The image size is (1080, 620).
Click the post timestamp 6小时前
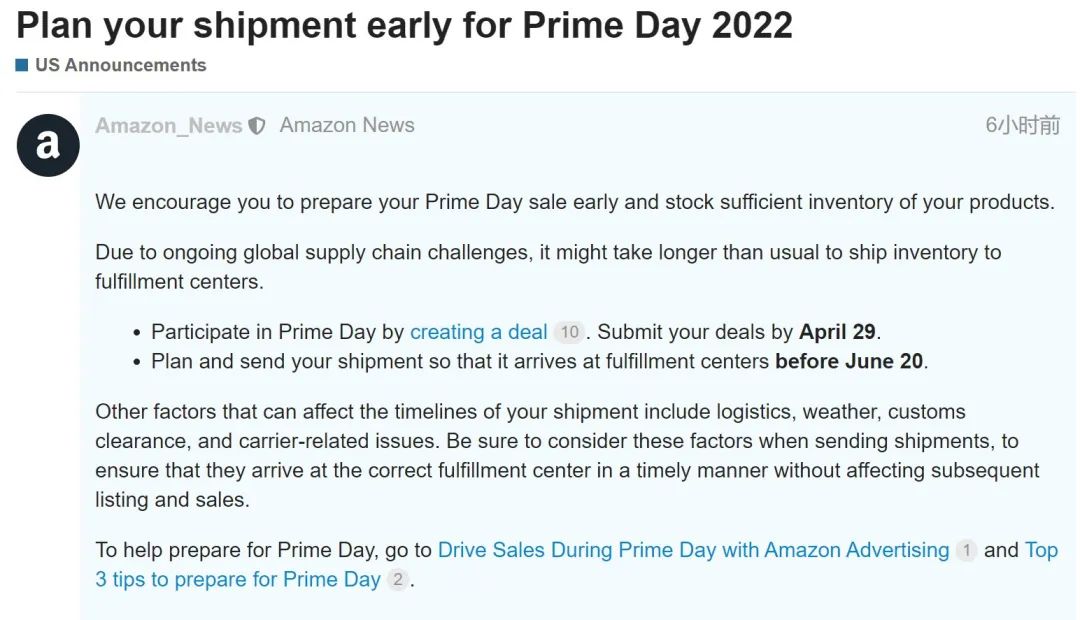click(1022, 126)
